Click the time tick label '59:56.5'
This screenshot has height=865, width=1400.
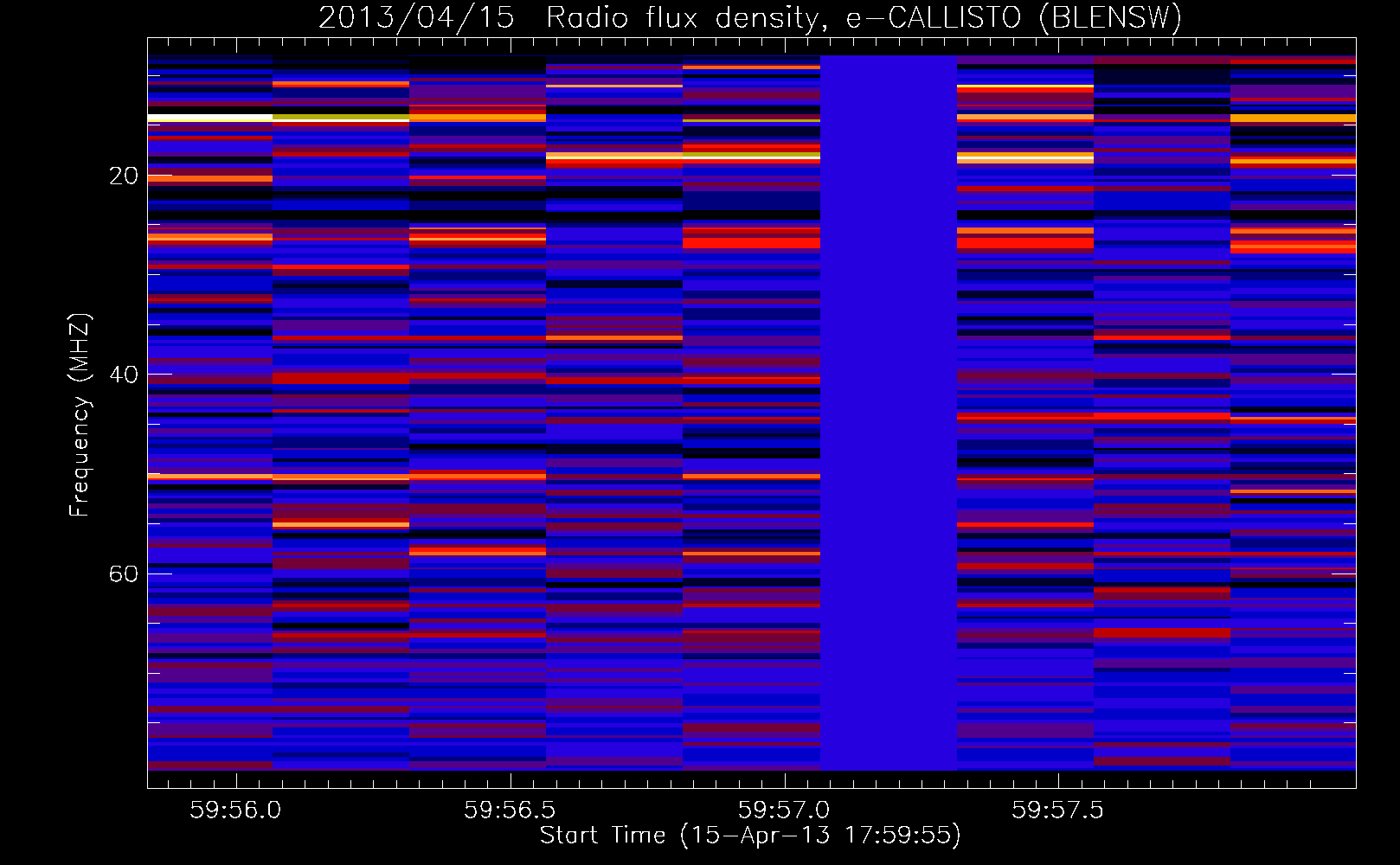tap(510, 810)
